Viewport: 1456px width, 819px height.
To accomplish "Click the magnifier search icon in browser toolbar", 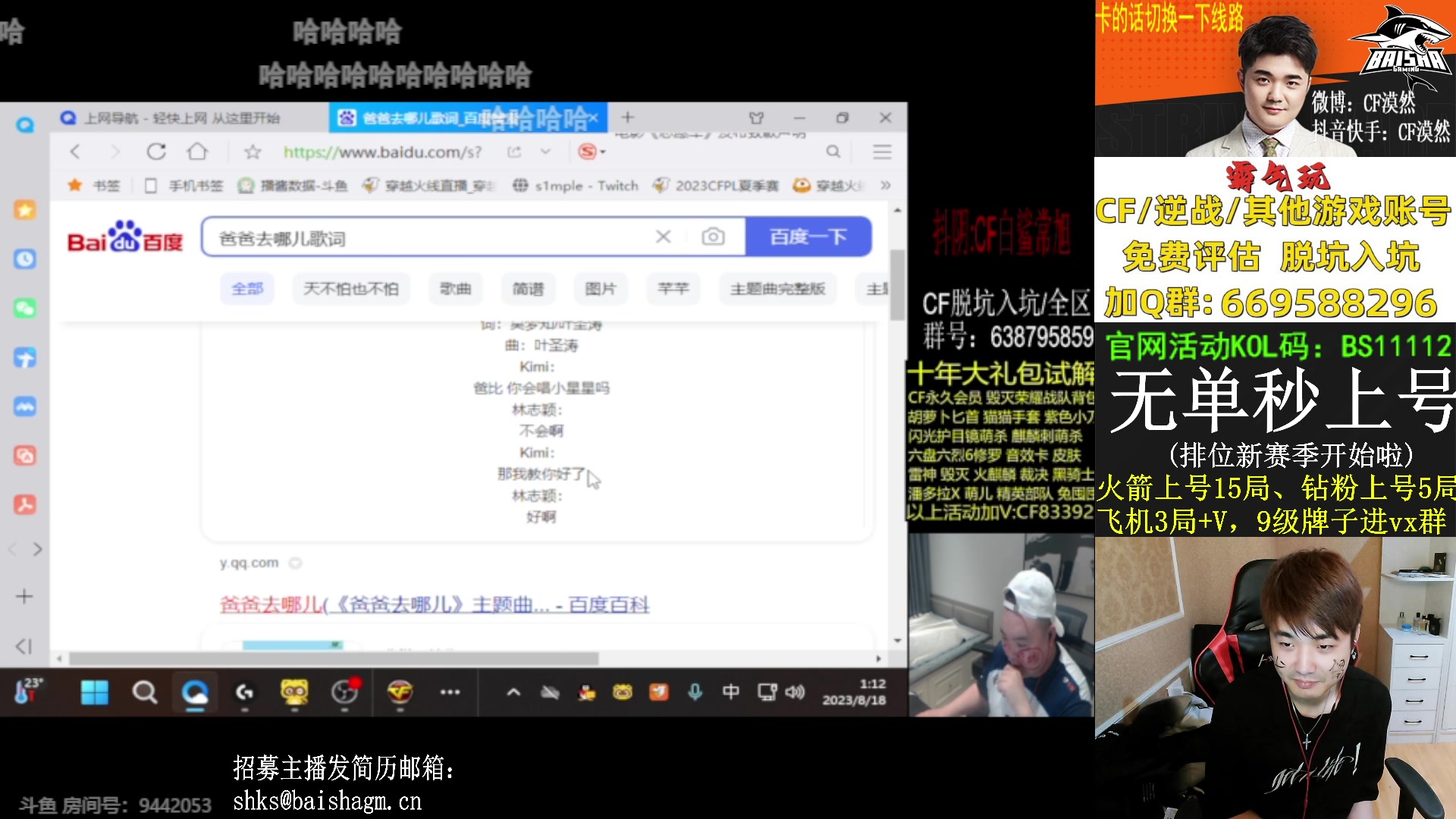I will click(833, 152).
